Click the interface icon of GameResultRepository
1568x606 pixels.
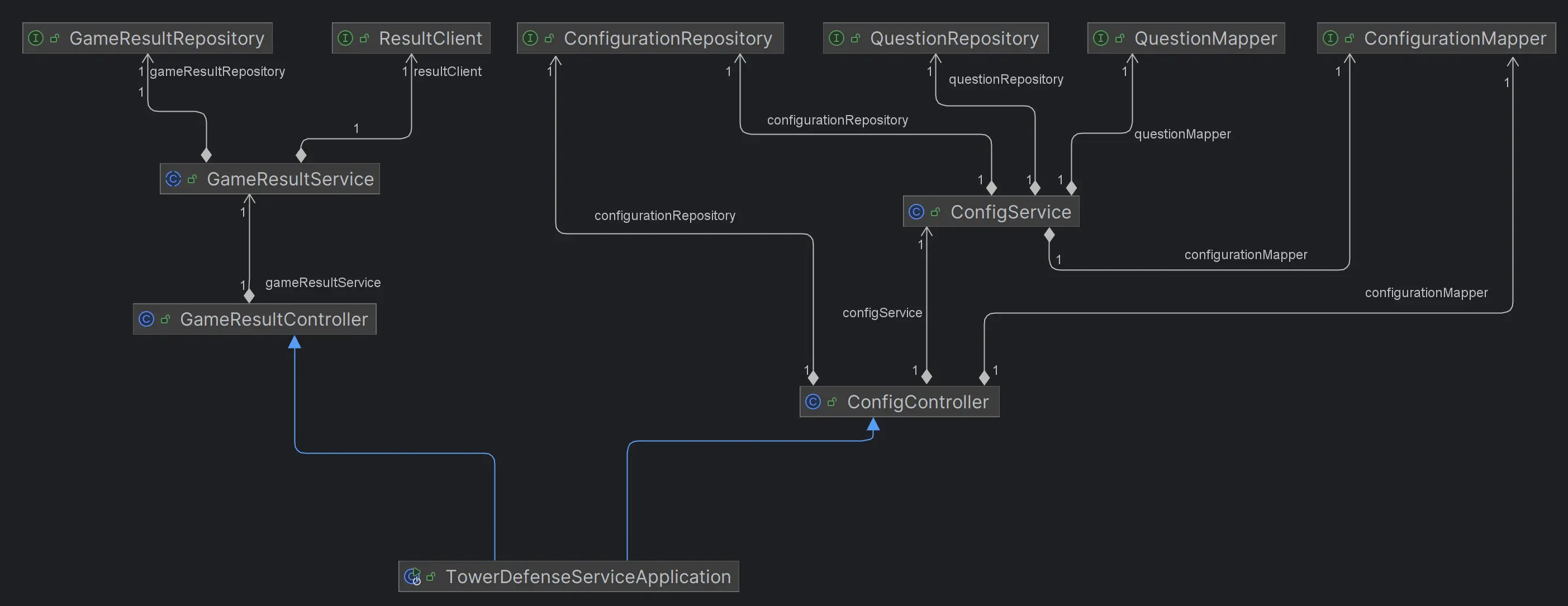coord(36,39)
